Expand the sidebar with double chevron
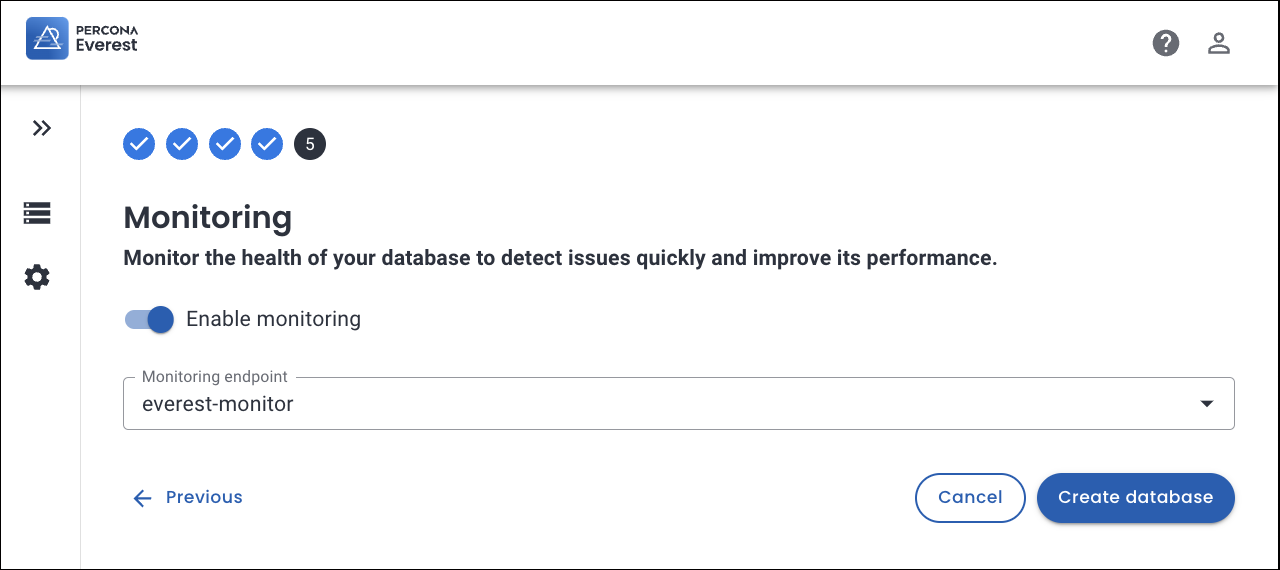1280x570 pixels. (x=41, y=128)
